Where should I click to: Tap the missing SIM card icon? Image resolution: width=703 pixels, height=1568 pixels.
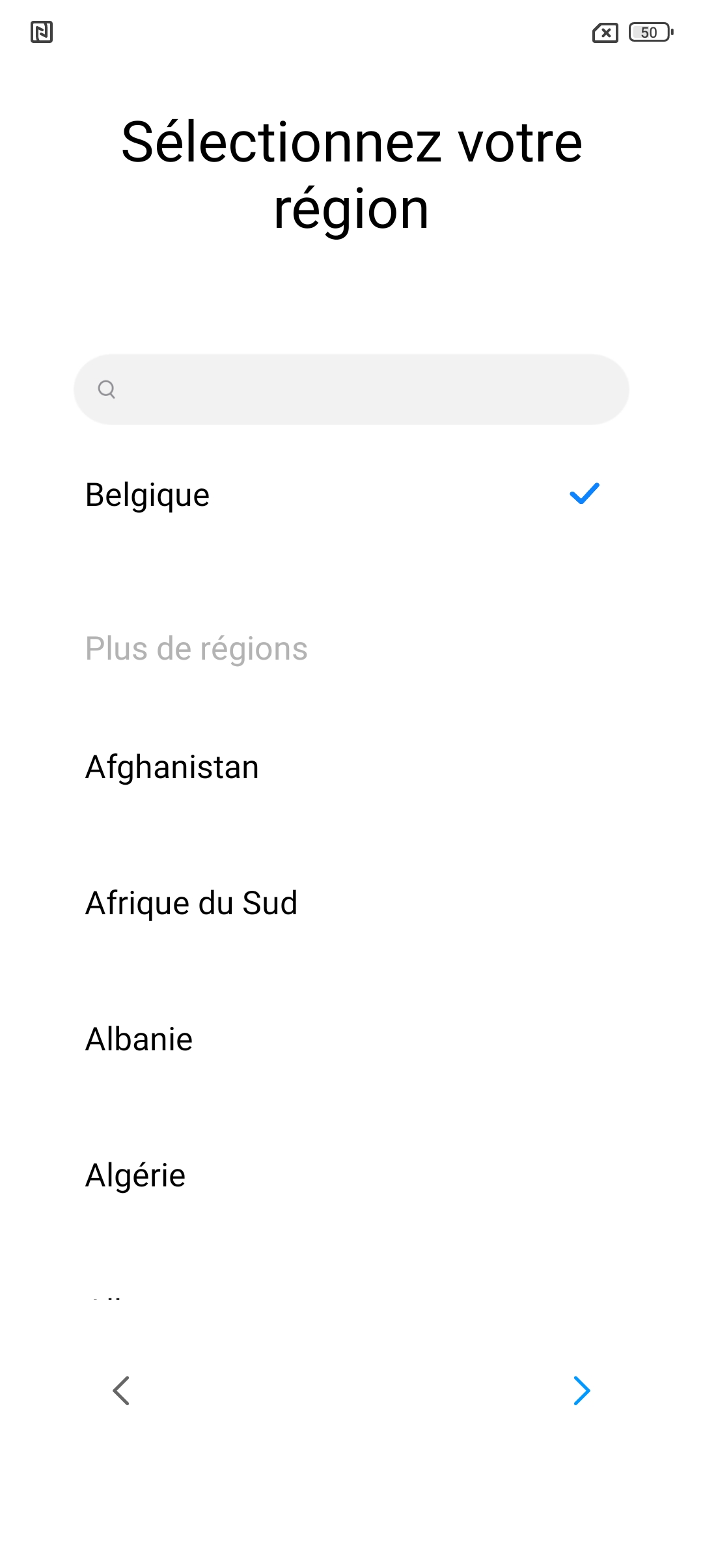pyautogui.click(x=605, y=33)
